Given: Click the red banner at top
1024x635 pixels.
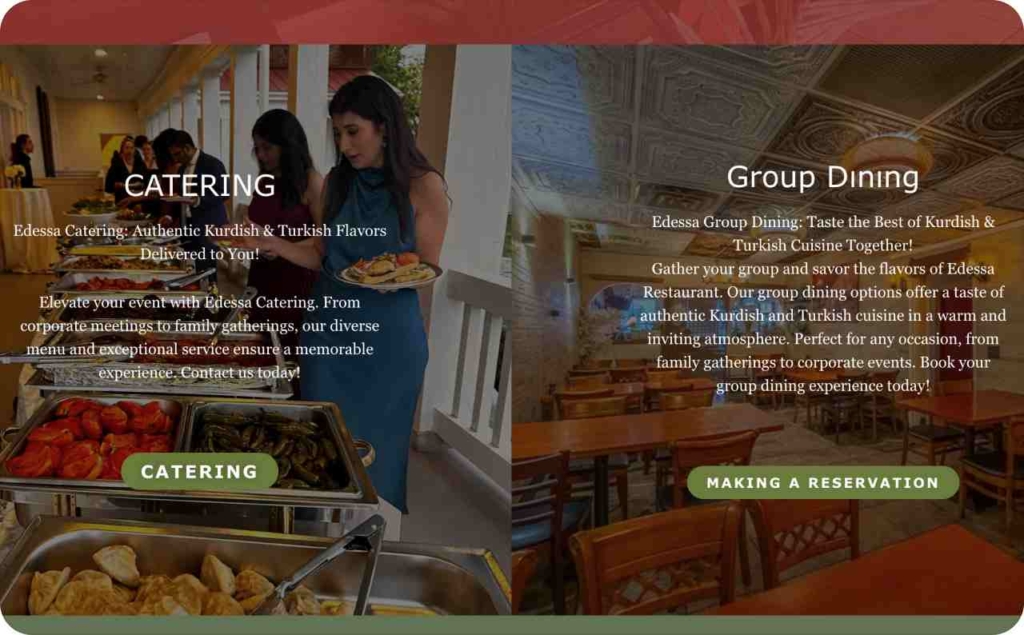Looking at the screenshot, I should coord(512,22).
